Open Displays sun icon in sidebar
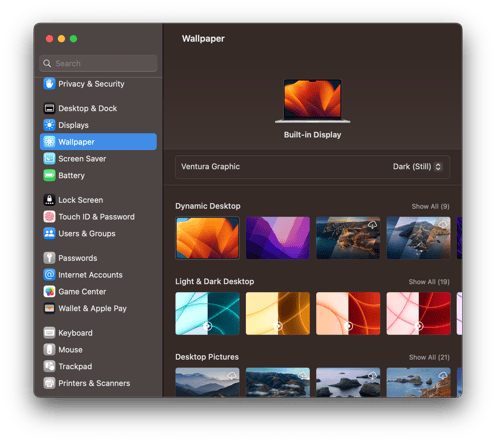 (49, 125)
